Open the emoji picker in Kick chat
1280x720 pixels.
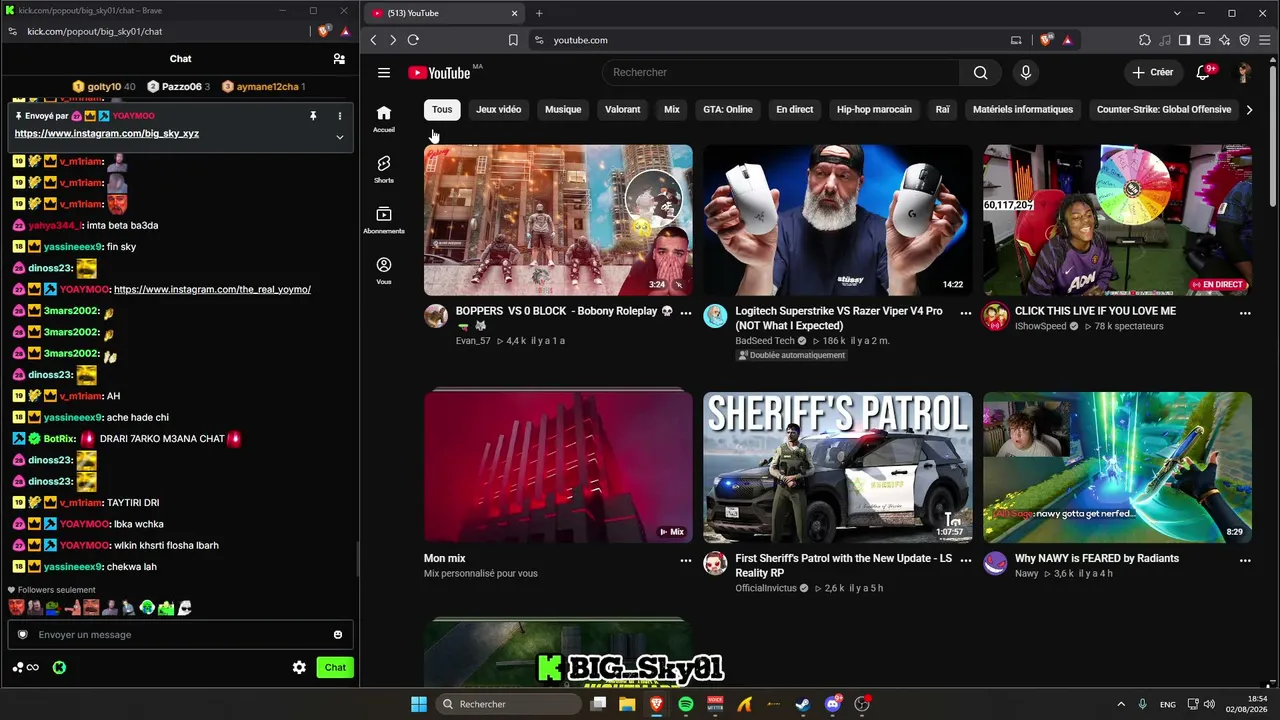[x=338, y=635]
